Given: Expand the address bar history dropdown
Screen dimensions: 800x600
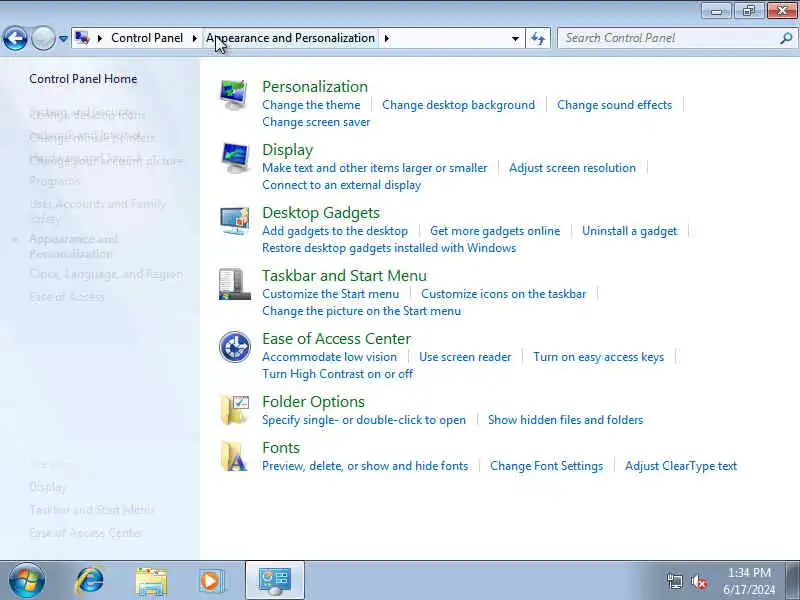Looking at the screenshot, I should [515, 39].
